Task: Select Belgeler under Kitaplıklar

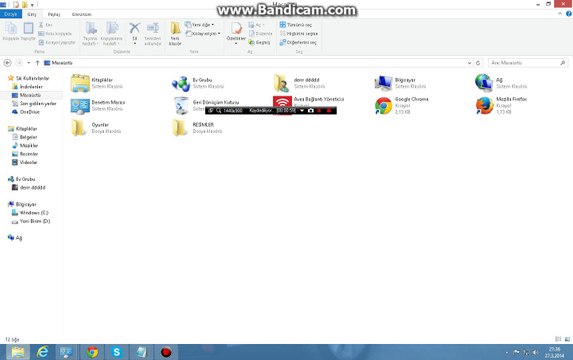Action: [x=24, y=137]
